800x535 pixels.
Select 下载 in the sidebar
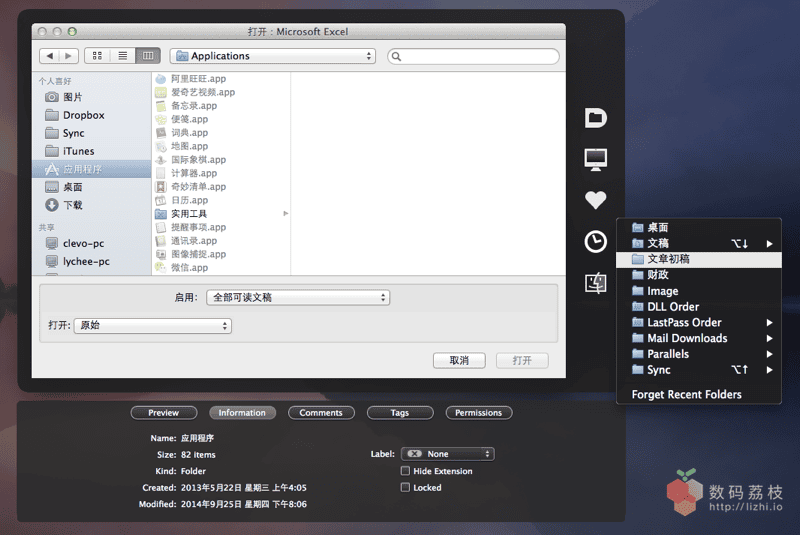pos(92,205)
